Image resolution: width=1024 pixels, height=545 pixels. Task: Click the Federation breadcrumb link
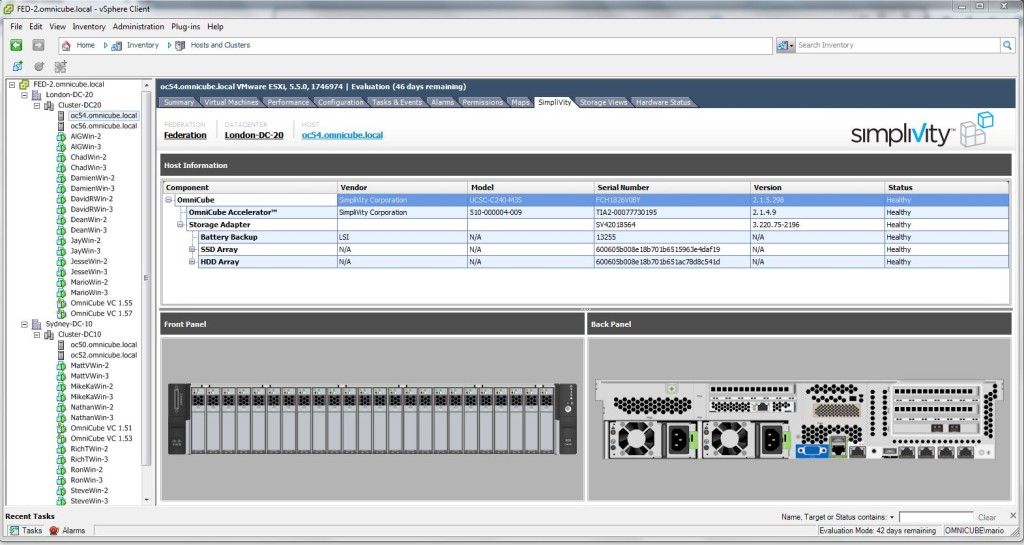pyautogui.click(x=185, y=135)
